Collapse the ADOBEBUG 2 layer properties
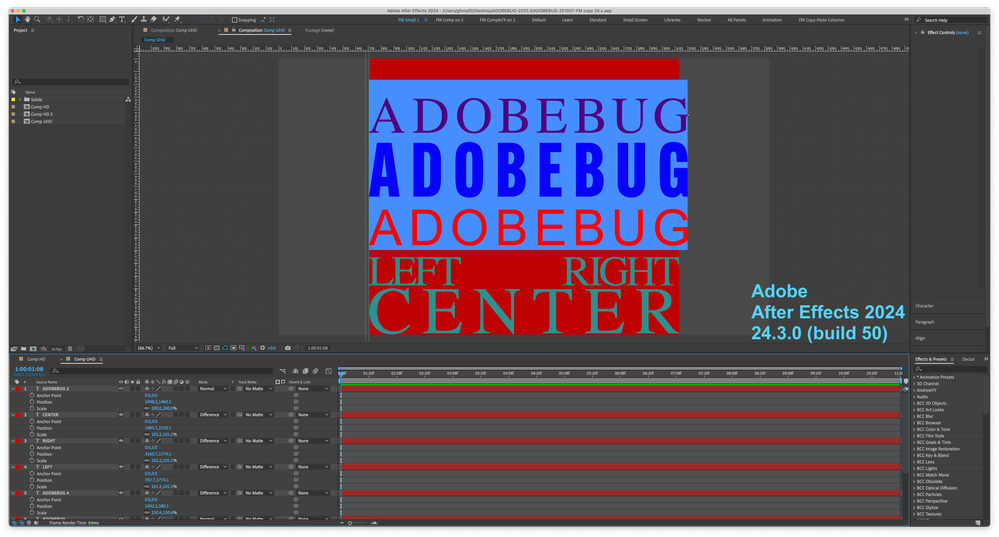Image resolution: width=999 pixels, height=537 pixels. point(13,389)
